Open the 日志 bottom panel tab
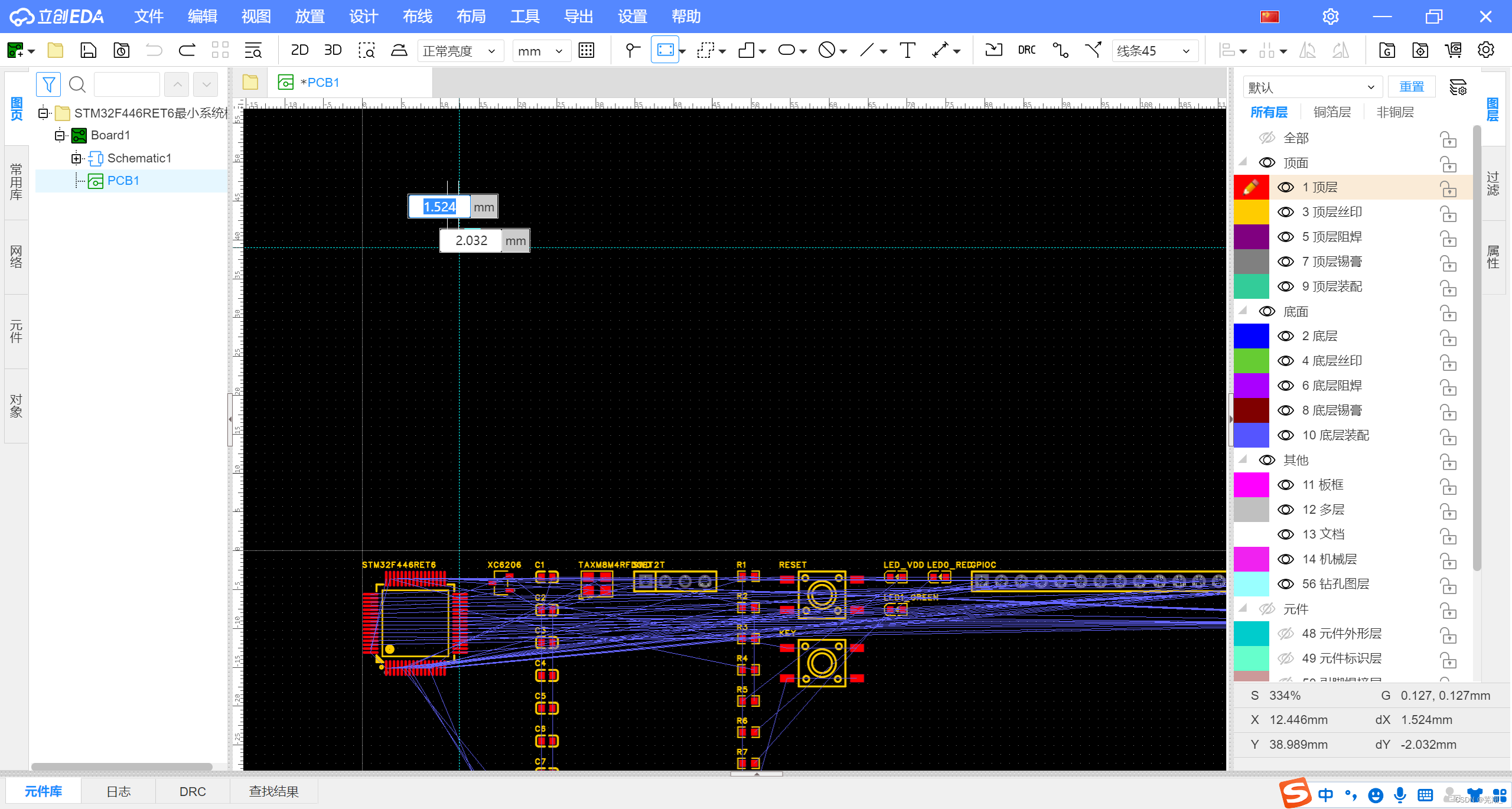 [x=118, y=791]
